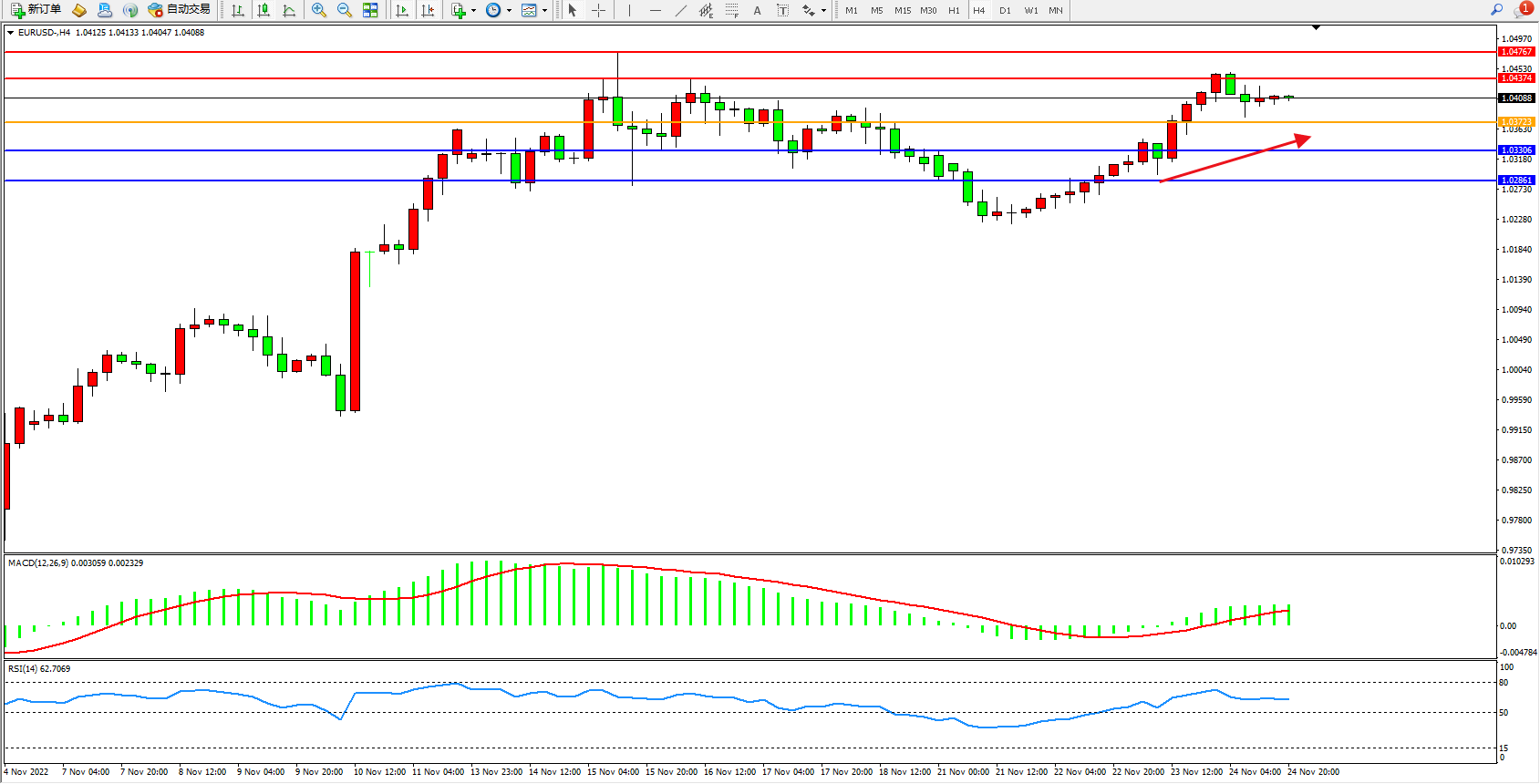Zoom in on the chart
Image resolution: width=1540 pixels, height=784 pixels.
[x=319, y=10]
